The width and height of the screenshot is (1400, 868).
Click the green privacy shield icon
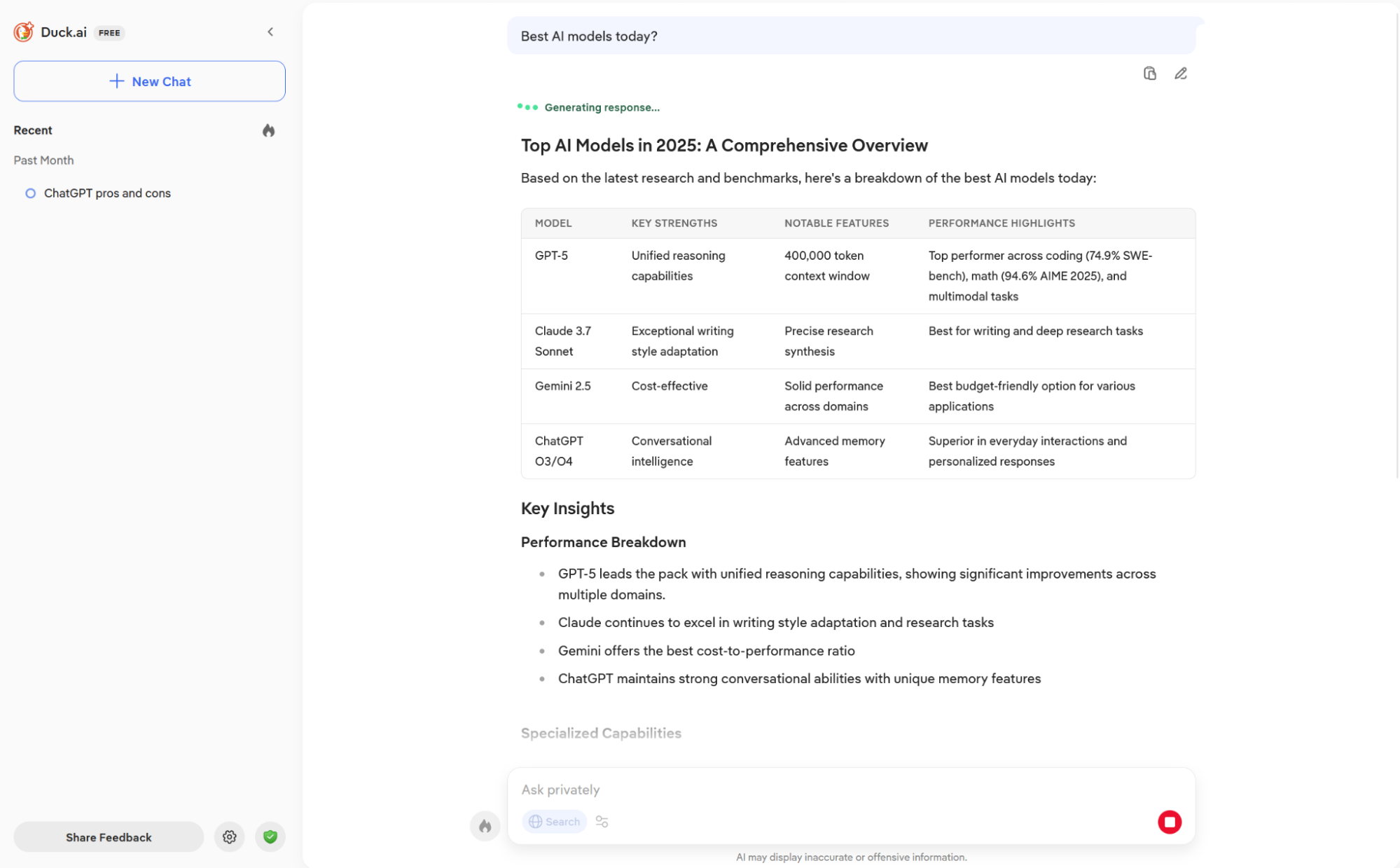(x=270, y=836)
